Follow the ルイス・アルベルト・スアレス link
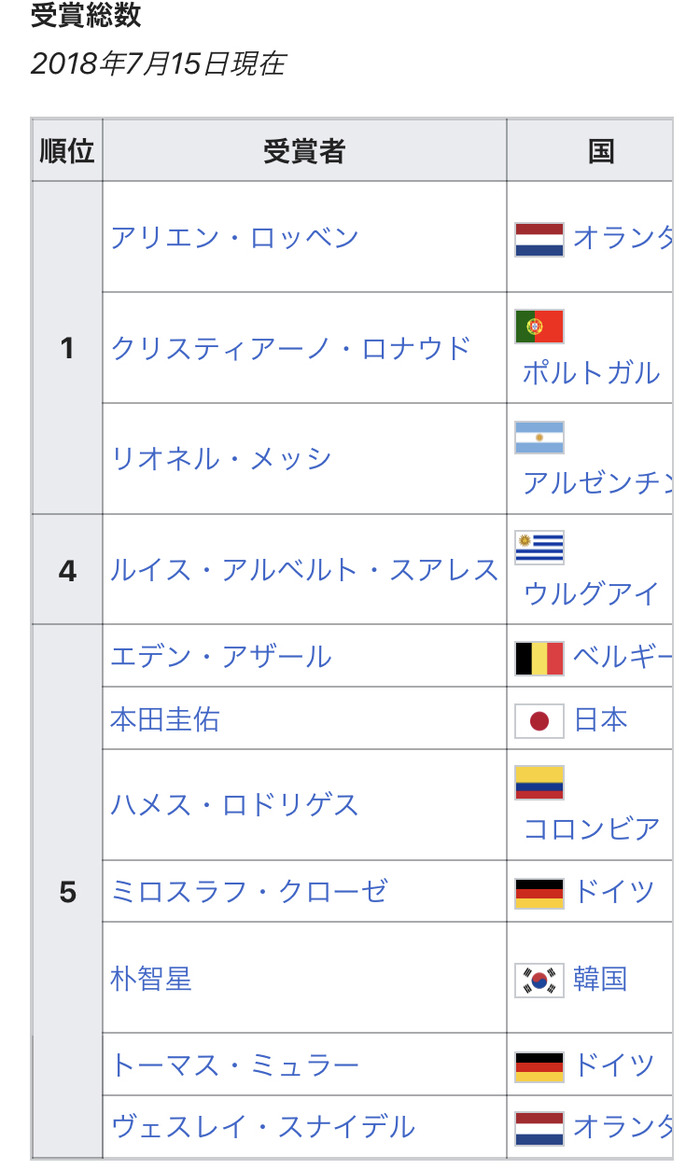Image resolution: width=700 pixels, height=1169 pixels. (x=304, y=570)
